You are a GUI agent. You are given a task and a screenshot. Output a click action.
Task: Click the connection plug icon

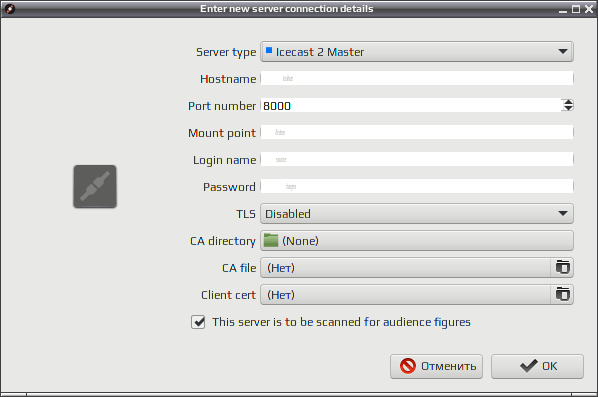click(95, 186)
